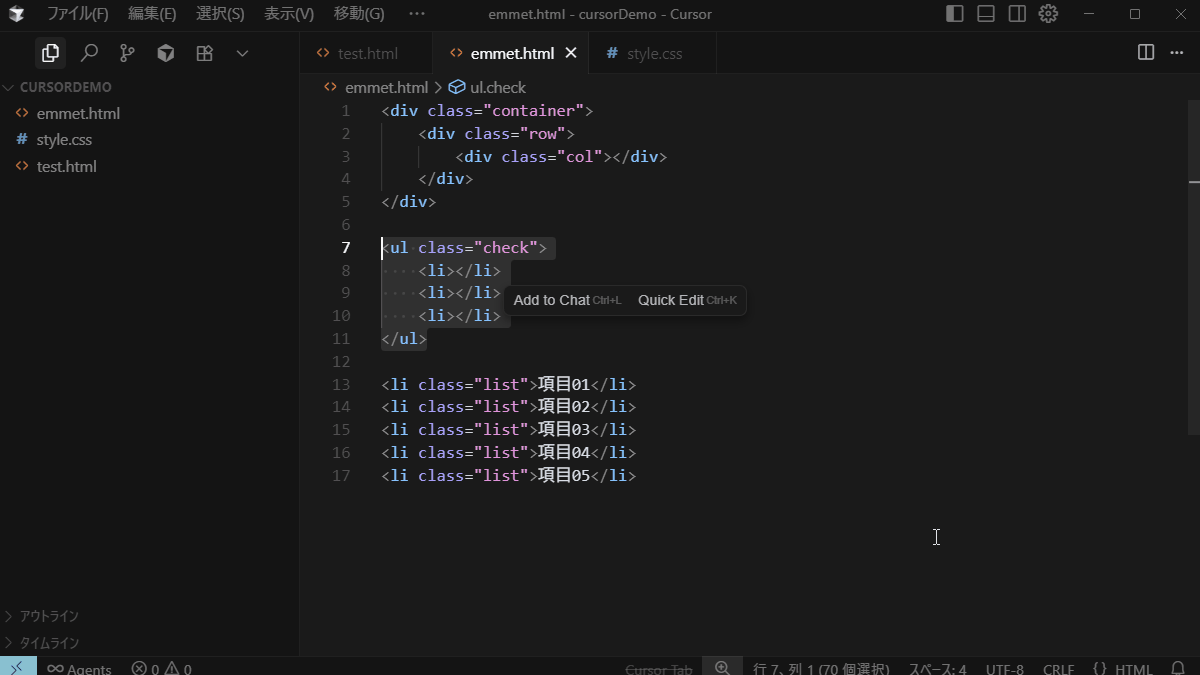
Task: Show more menu items via ellipsis
Action: (x=417, y=14)
